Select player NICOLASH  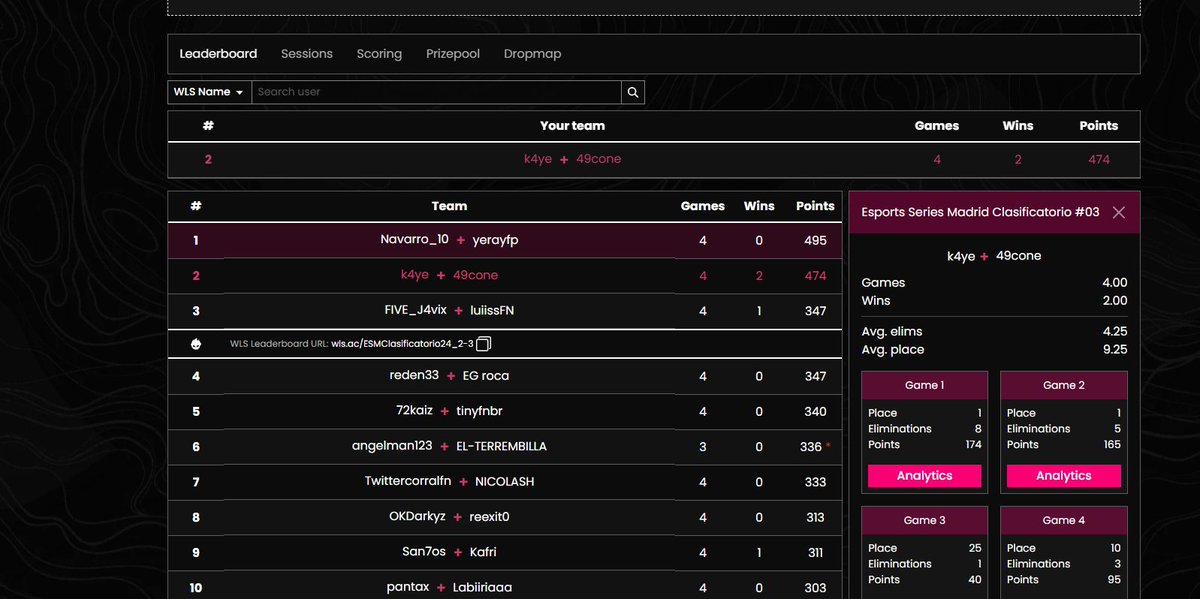click(504, 482)
